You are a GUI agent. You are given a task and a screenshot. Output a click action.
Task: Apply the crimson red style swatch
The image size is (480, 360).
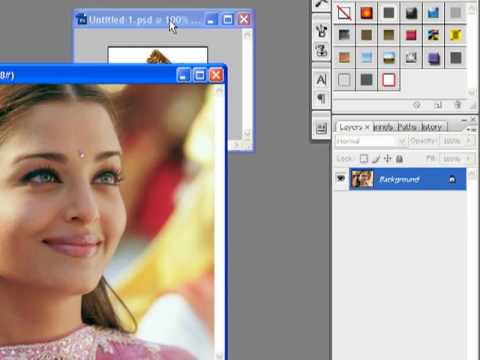(x=411, y=35)
